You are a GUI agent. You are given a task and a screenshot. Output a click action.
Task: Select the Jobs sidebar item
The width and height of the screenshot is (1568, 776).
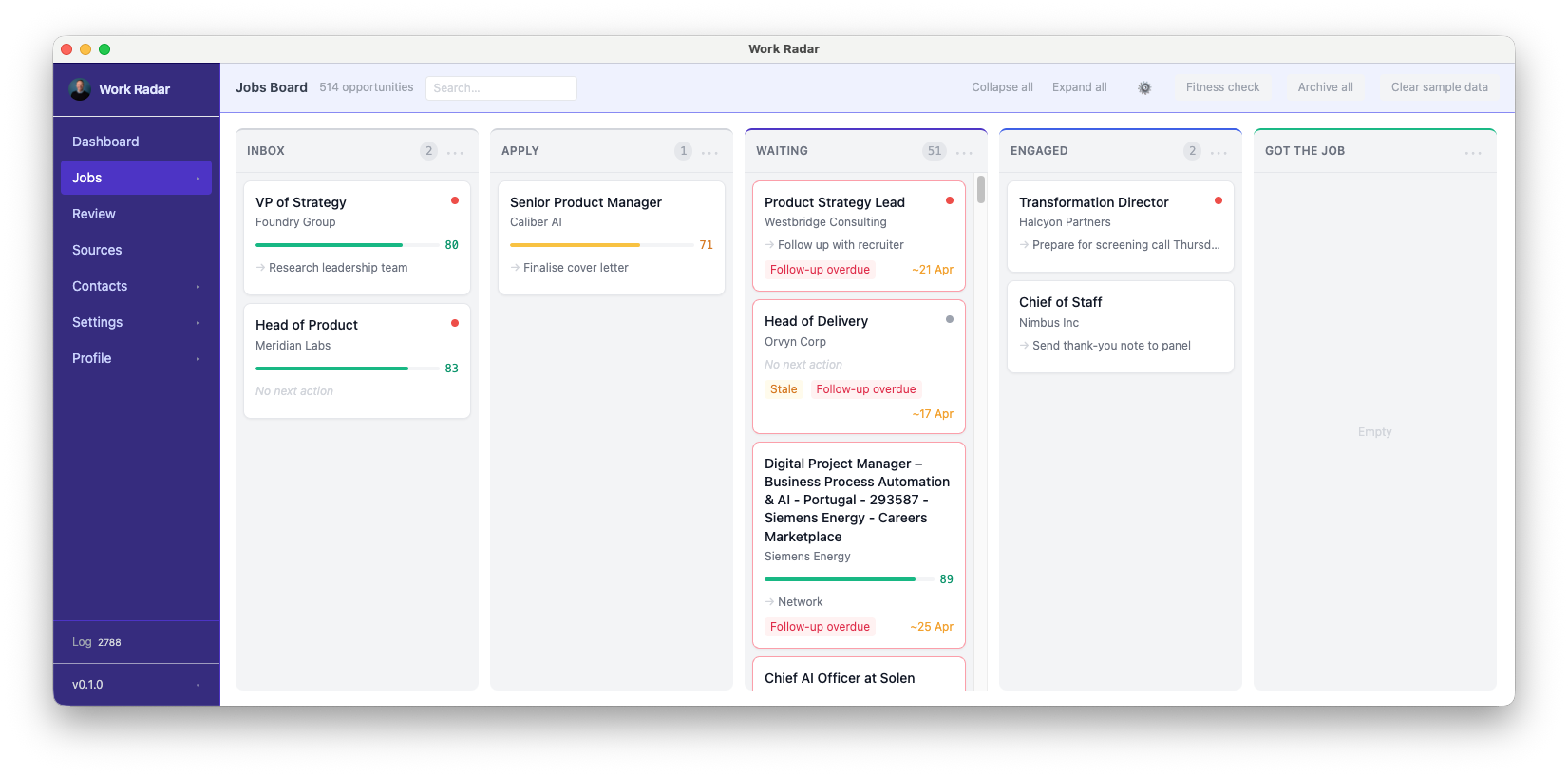[x=136, y=178]
